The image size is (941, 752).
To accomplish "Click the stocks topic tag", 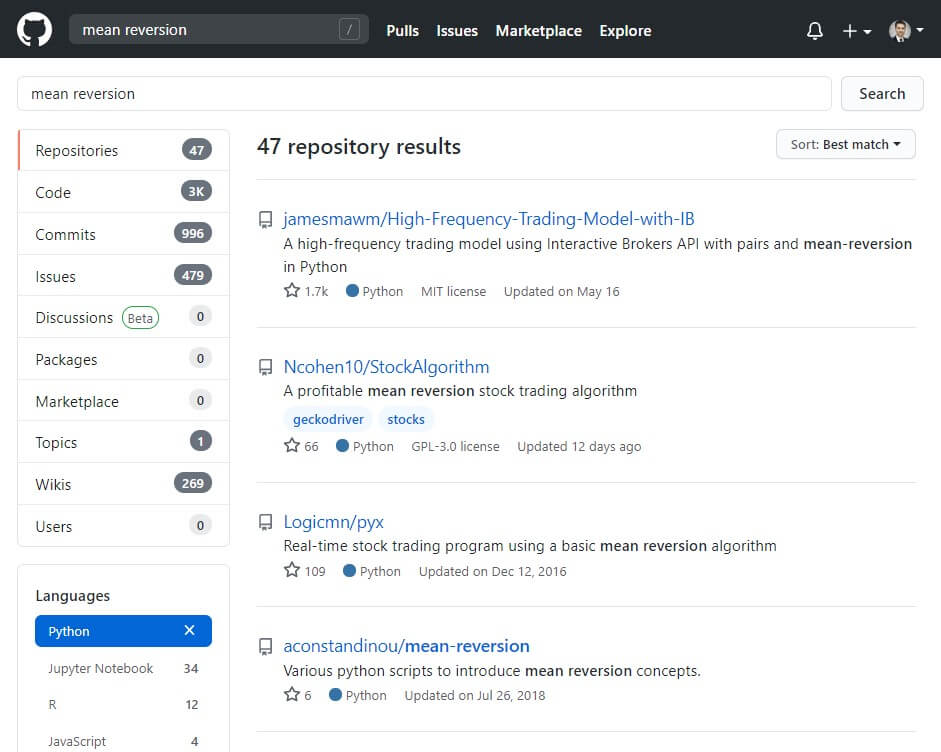I will [406, 420].
